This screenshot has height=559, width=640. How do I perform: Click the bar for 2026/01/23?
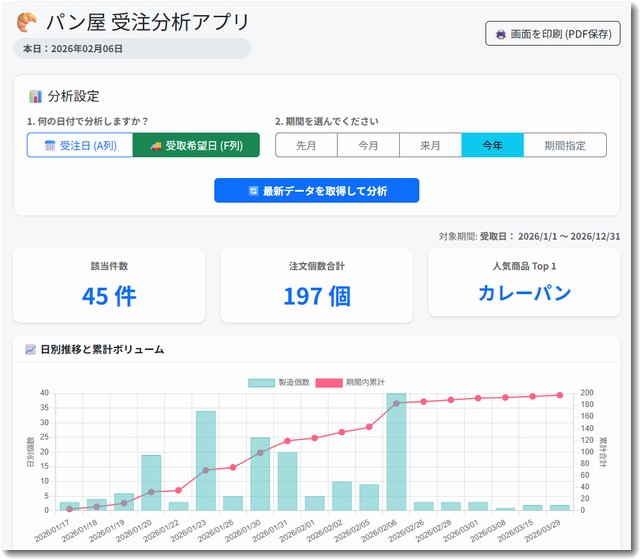click(206, 461)
